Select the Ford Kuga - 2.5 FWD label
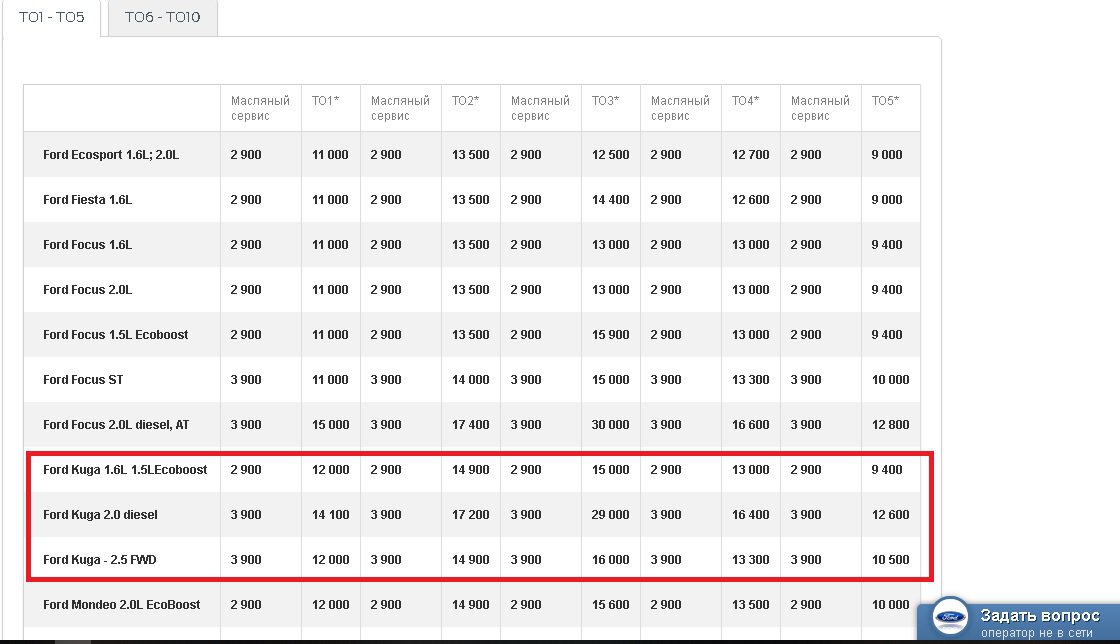 pyautogui.click(x=99, y=559)
